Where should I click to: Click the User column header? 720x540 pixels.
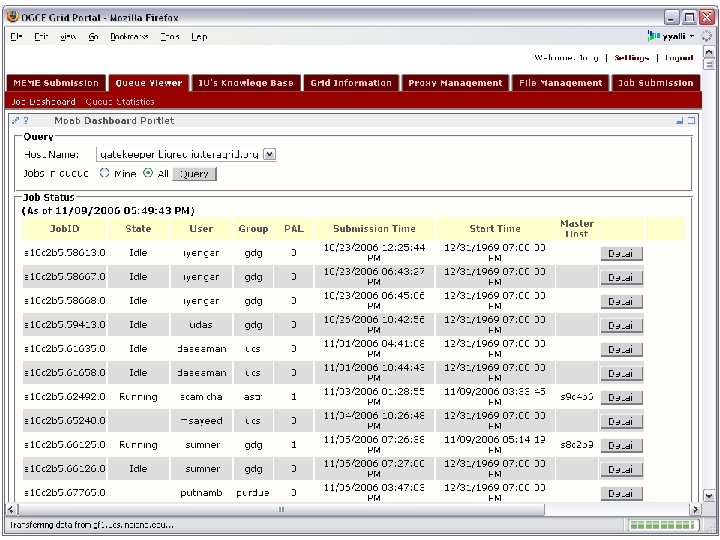[201, 229]
